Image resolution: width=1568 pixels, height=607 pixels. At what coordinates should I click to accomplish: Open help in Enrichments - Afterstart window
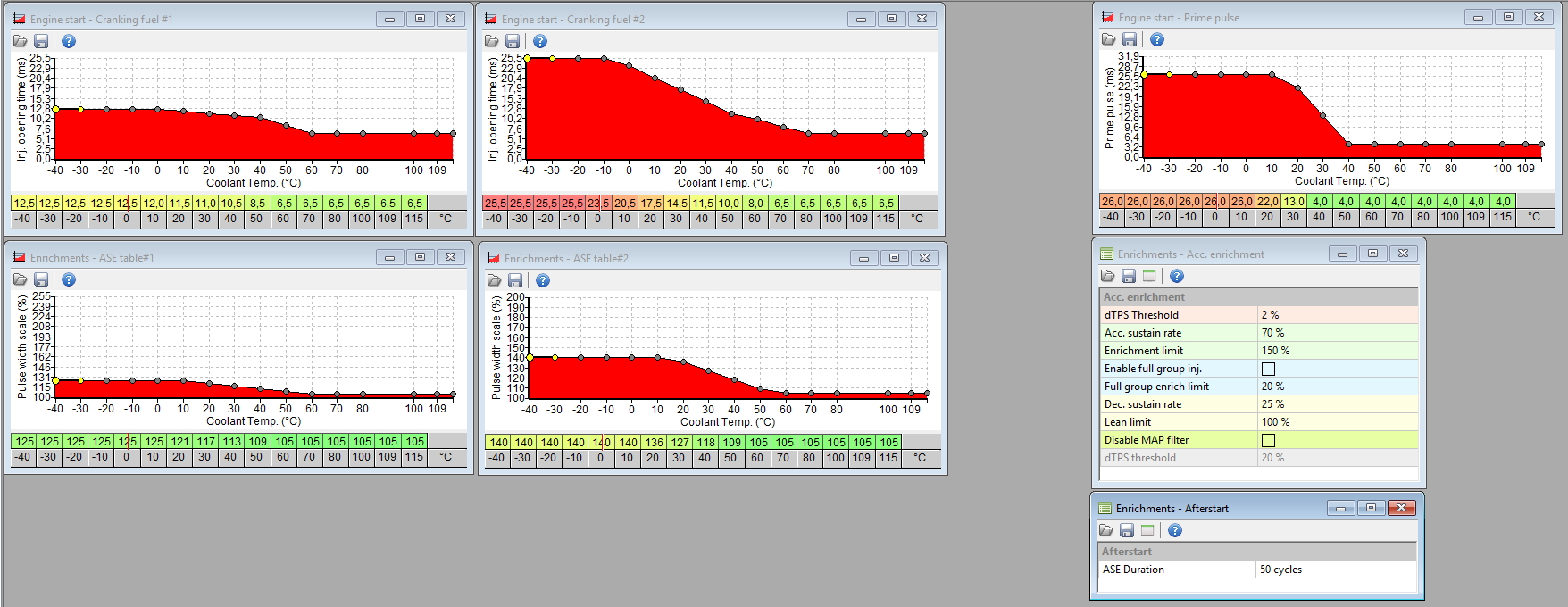coord(1175,531)
